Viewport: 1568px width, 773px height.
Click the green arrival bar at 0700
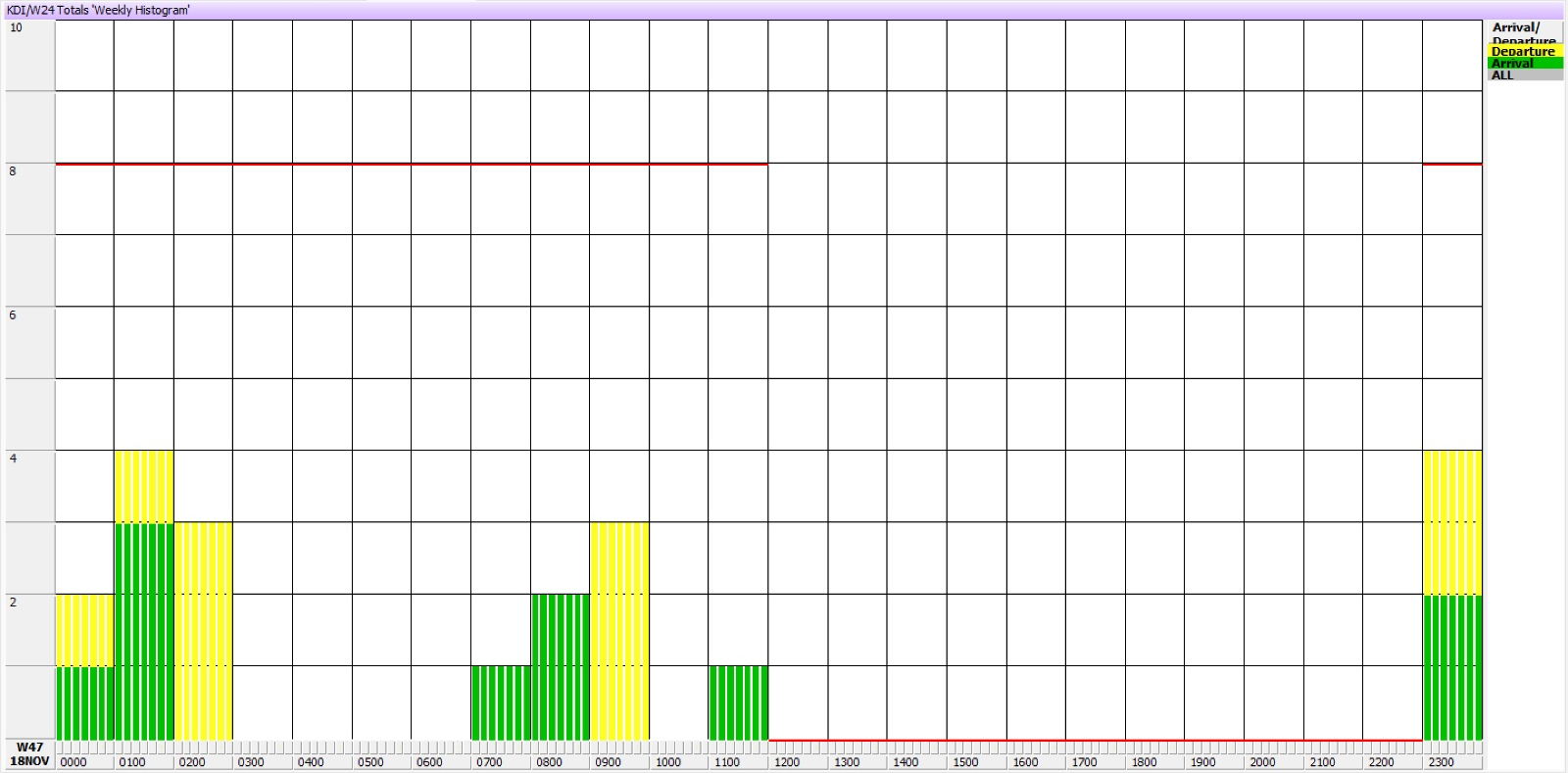(501, 702)
